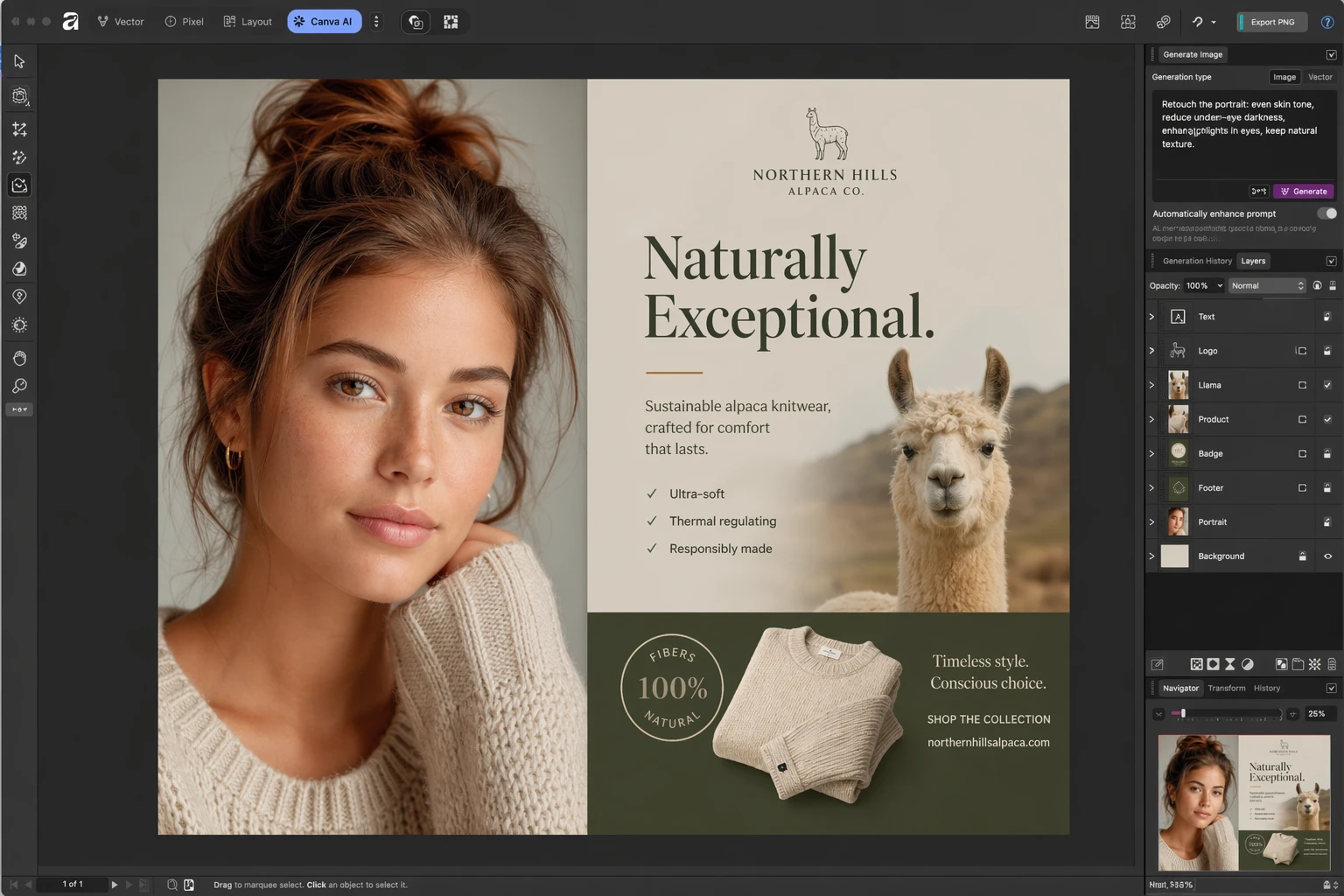Click the Navigator zoom slider handle
The height and width of the screenshot is (896, 1344).
[1183, 714]
